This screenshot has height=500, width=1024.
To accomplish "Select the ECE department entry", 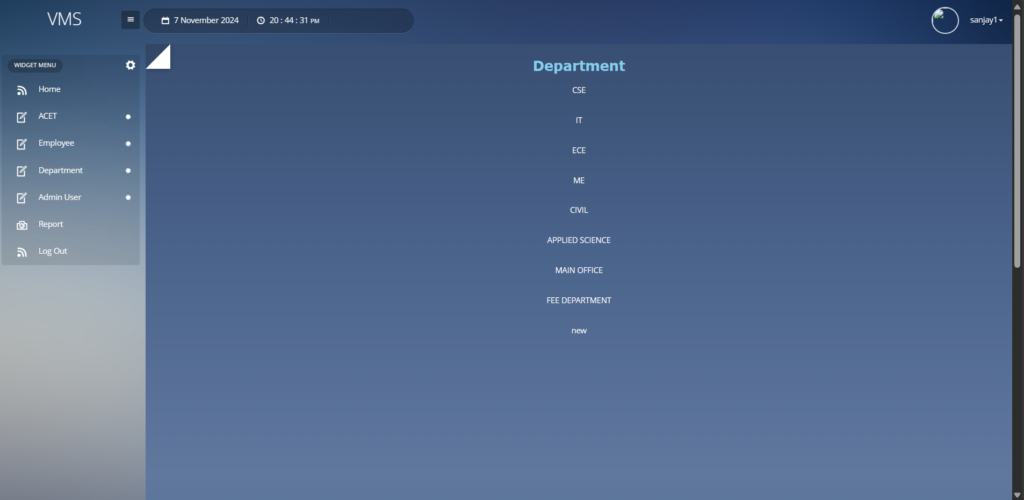I will point(579,150).
